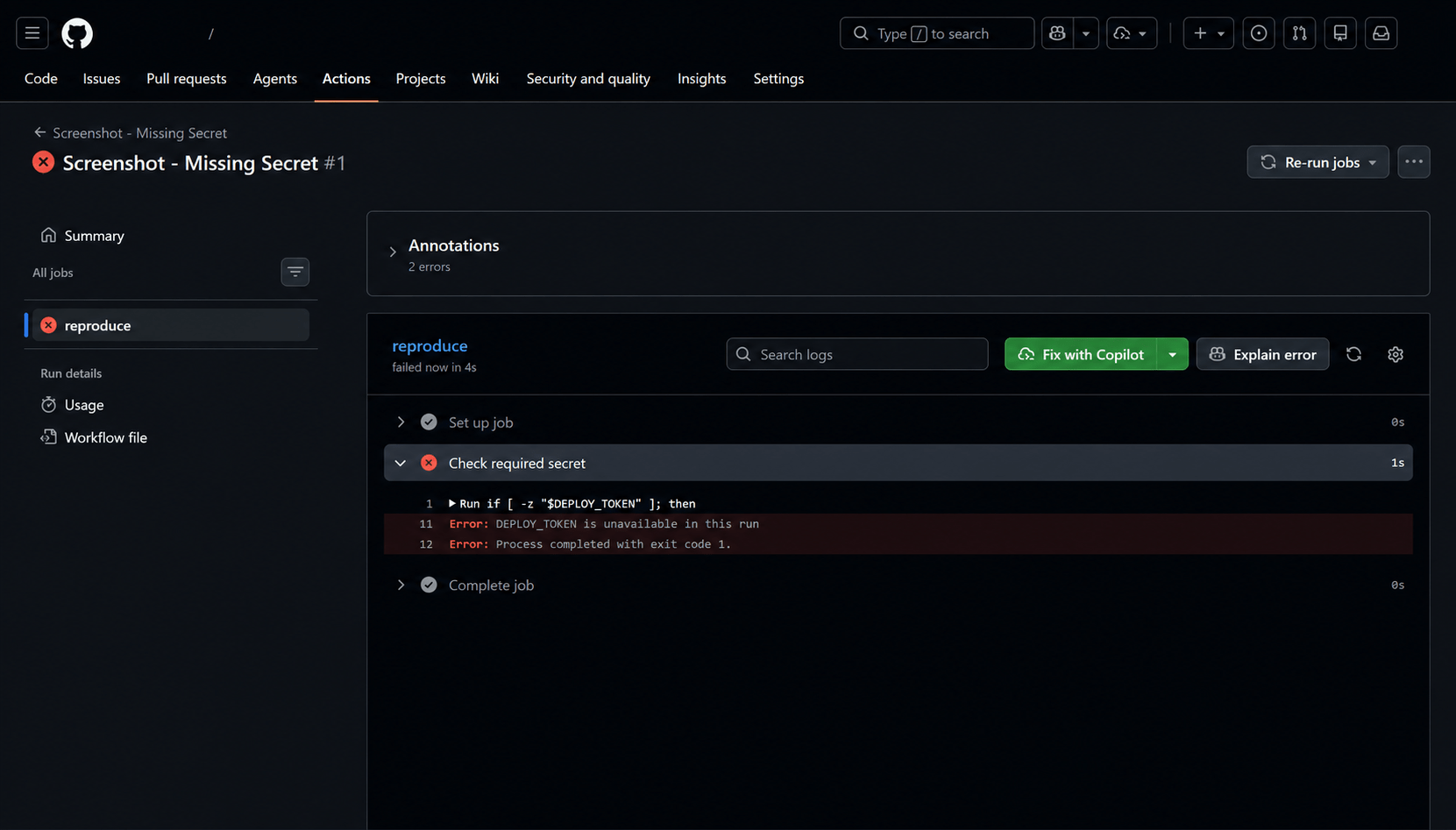This screenshot has width=1456, height=830.
Task: Click the Explain error button
Action: pos(1263,354)
